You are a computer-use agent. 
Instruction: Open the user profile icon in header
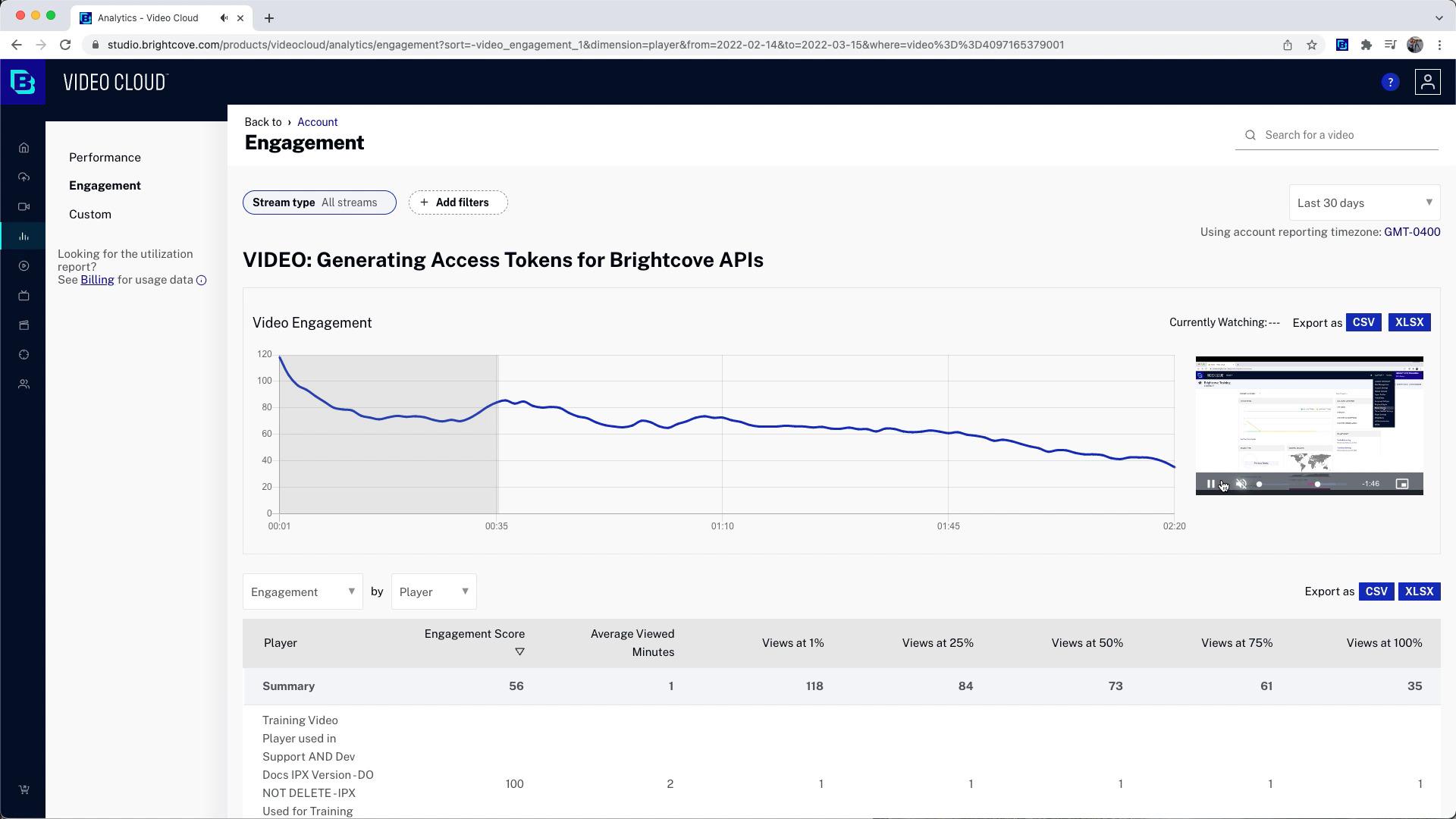coord(1427,82)
